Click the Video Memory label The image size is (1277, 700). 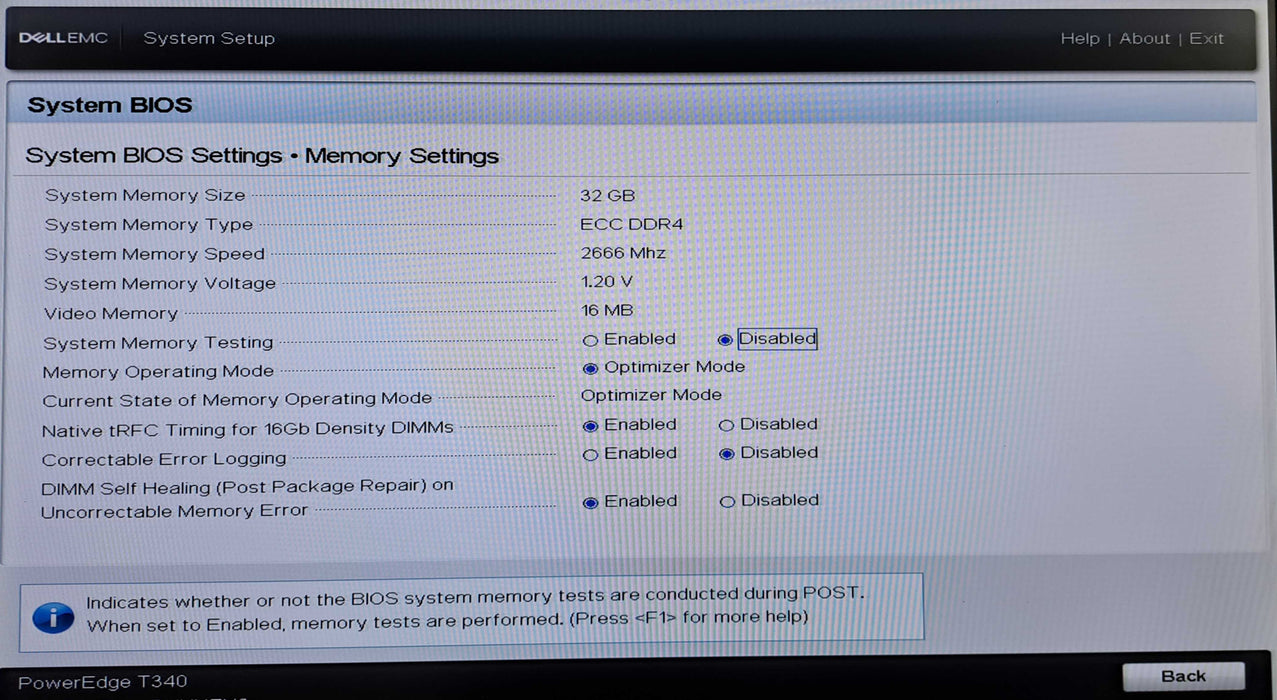111,313
